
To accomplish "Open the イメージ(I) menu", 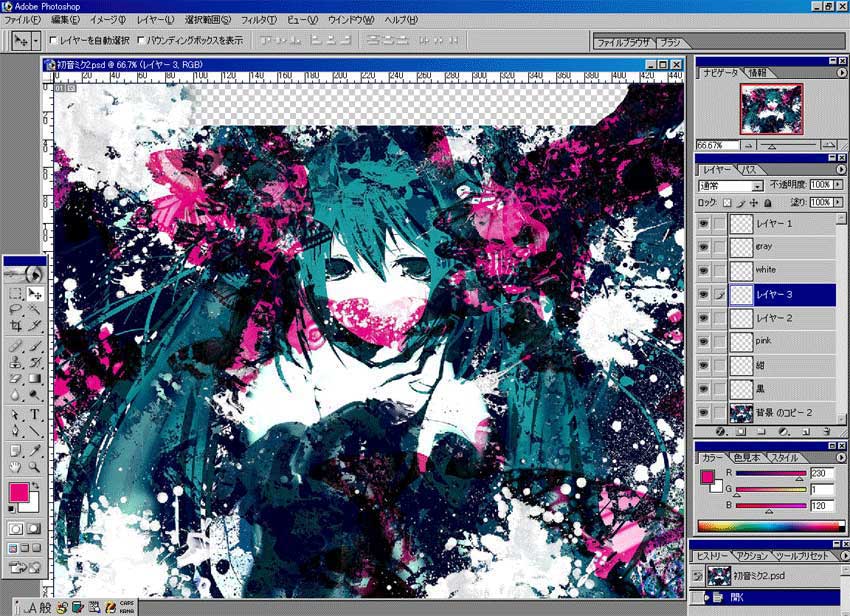I will pyautogui.click(x=107, y=20).
